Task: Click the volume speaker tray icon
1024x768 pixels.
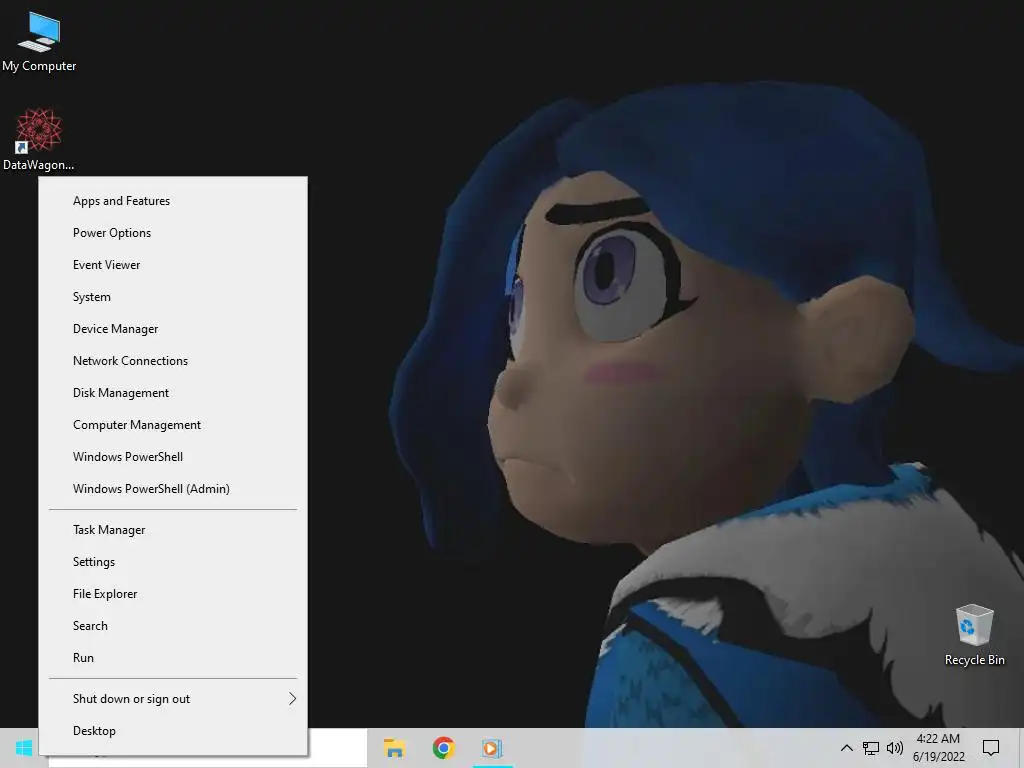Action: point(895,748)
